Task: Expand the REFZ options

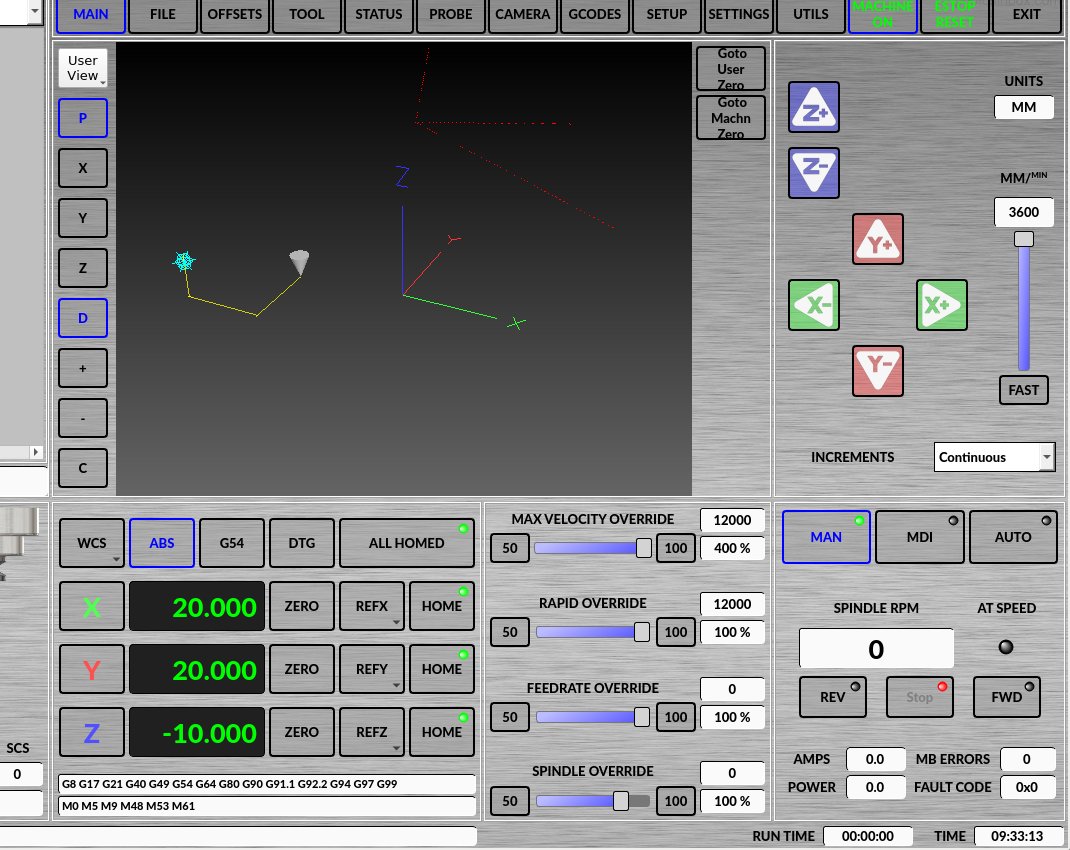Action: [396, 748]
